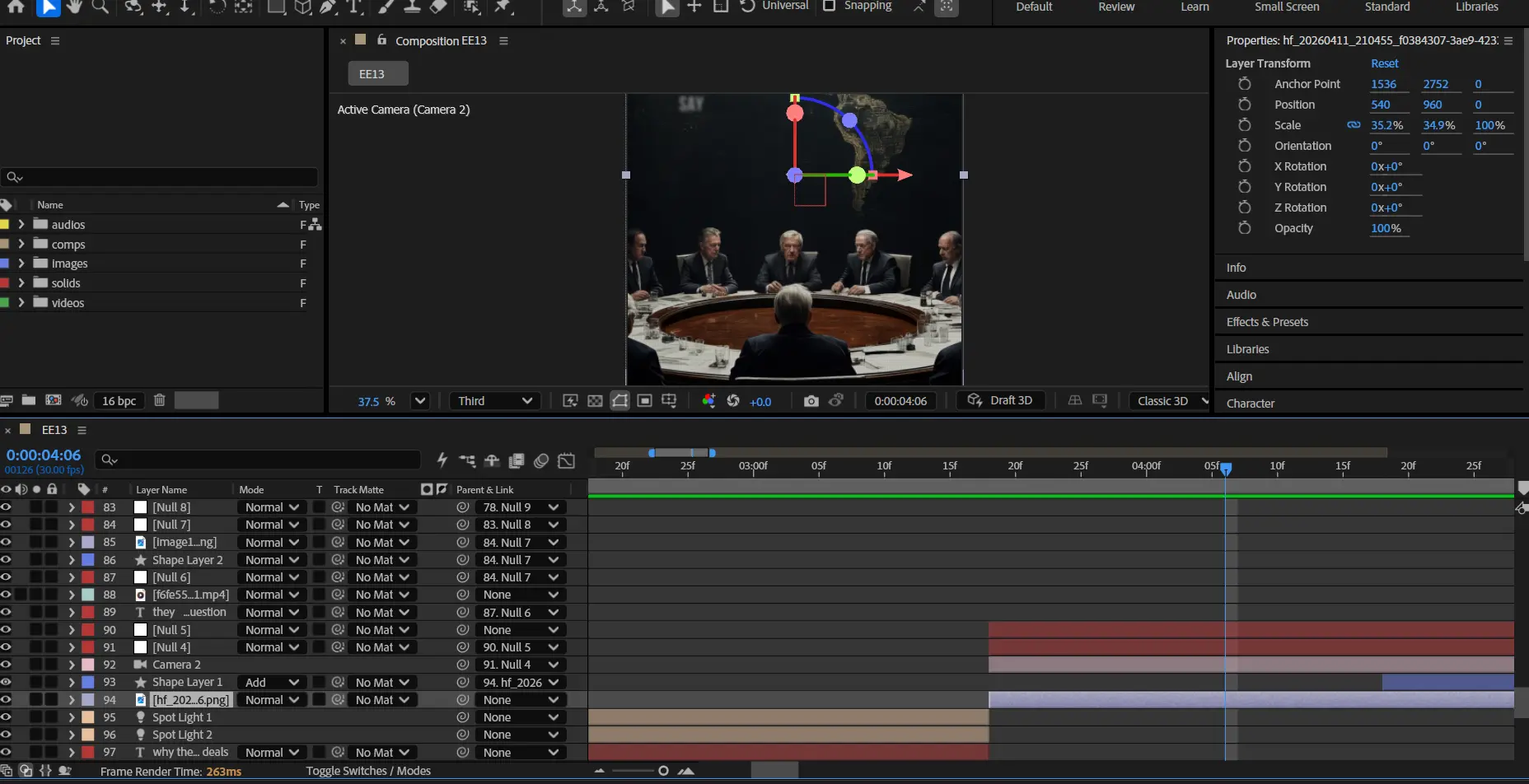Select the Zoom magnifier tool
Viewport: 1529px width, 784px height.
[x=101, y=7]
